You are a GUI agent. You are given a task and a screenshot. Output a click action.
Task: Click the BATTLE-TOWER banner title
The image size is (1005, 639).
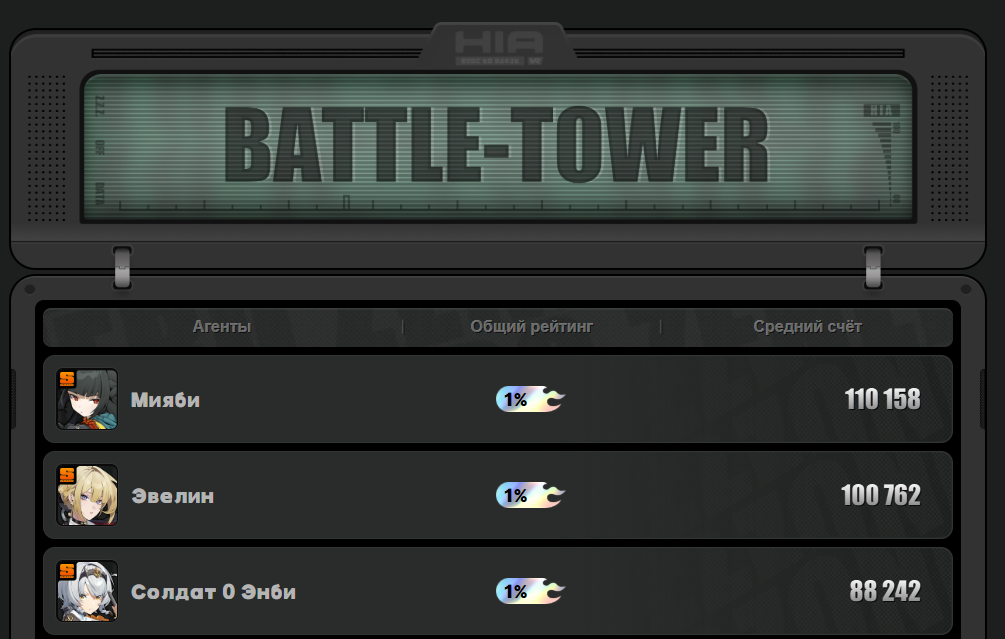497,145
